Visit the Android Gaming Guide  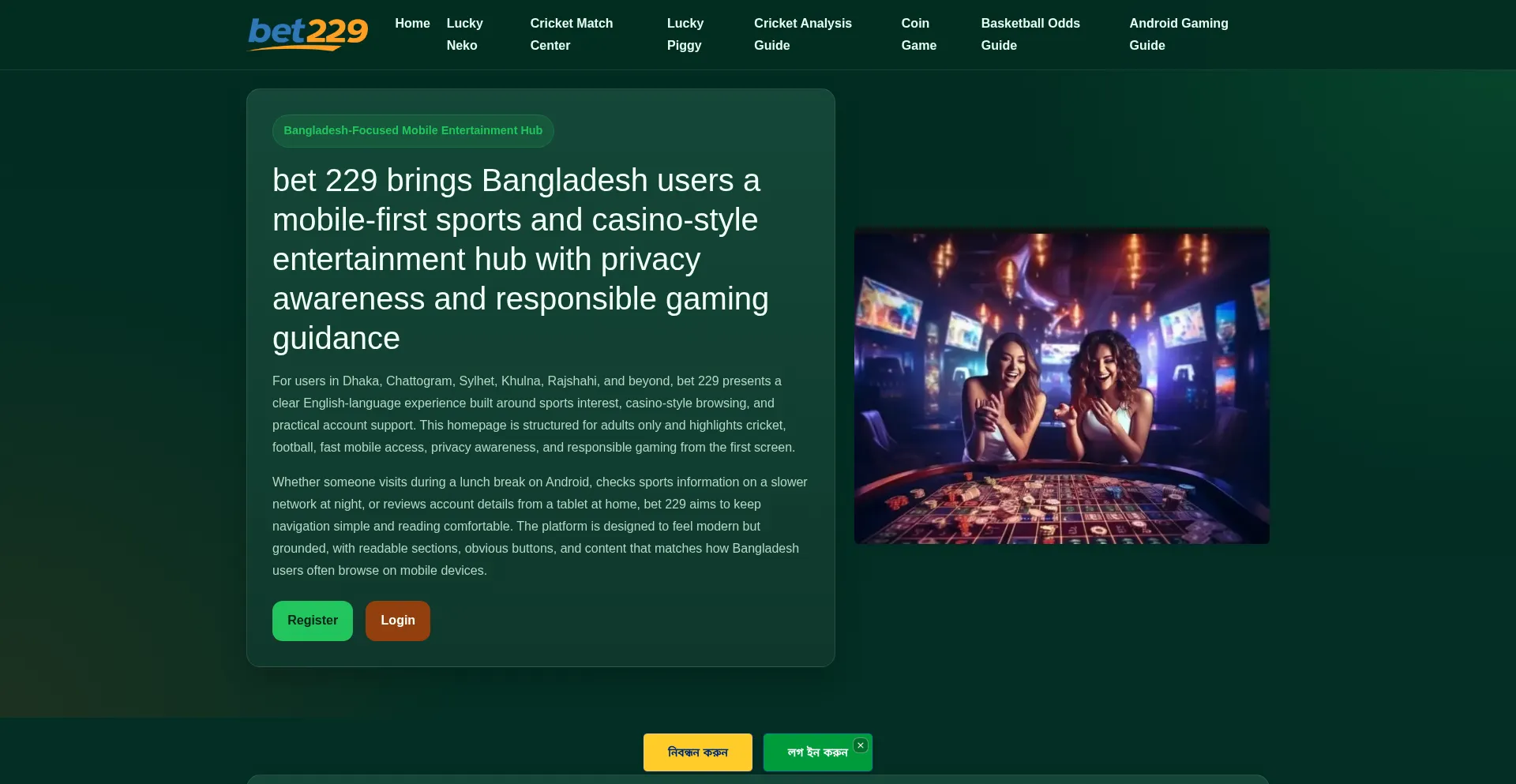(x=1179, y=35)
